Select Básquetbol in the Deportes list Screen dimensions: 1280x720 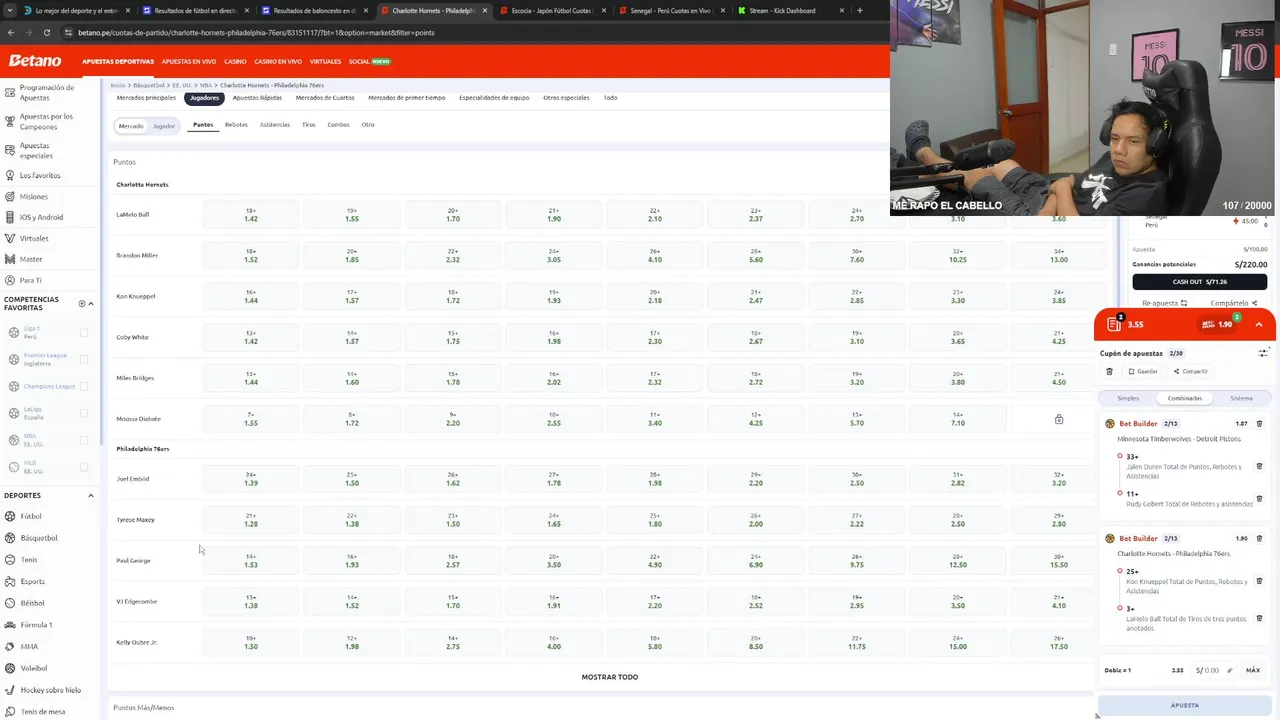coord(39,538)
